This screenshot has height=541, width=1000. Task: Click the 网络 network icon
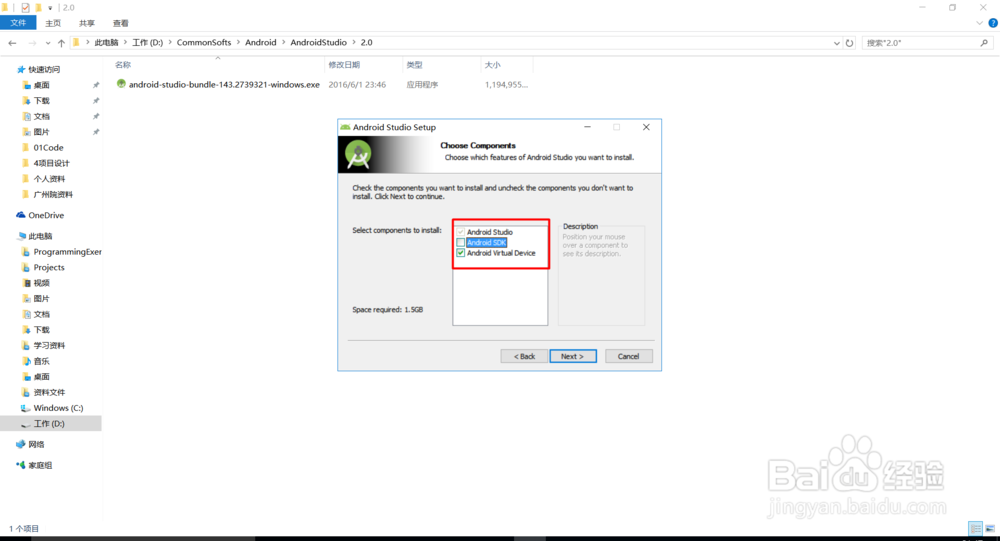[21, 444]
